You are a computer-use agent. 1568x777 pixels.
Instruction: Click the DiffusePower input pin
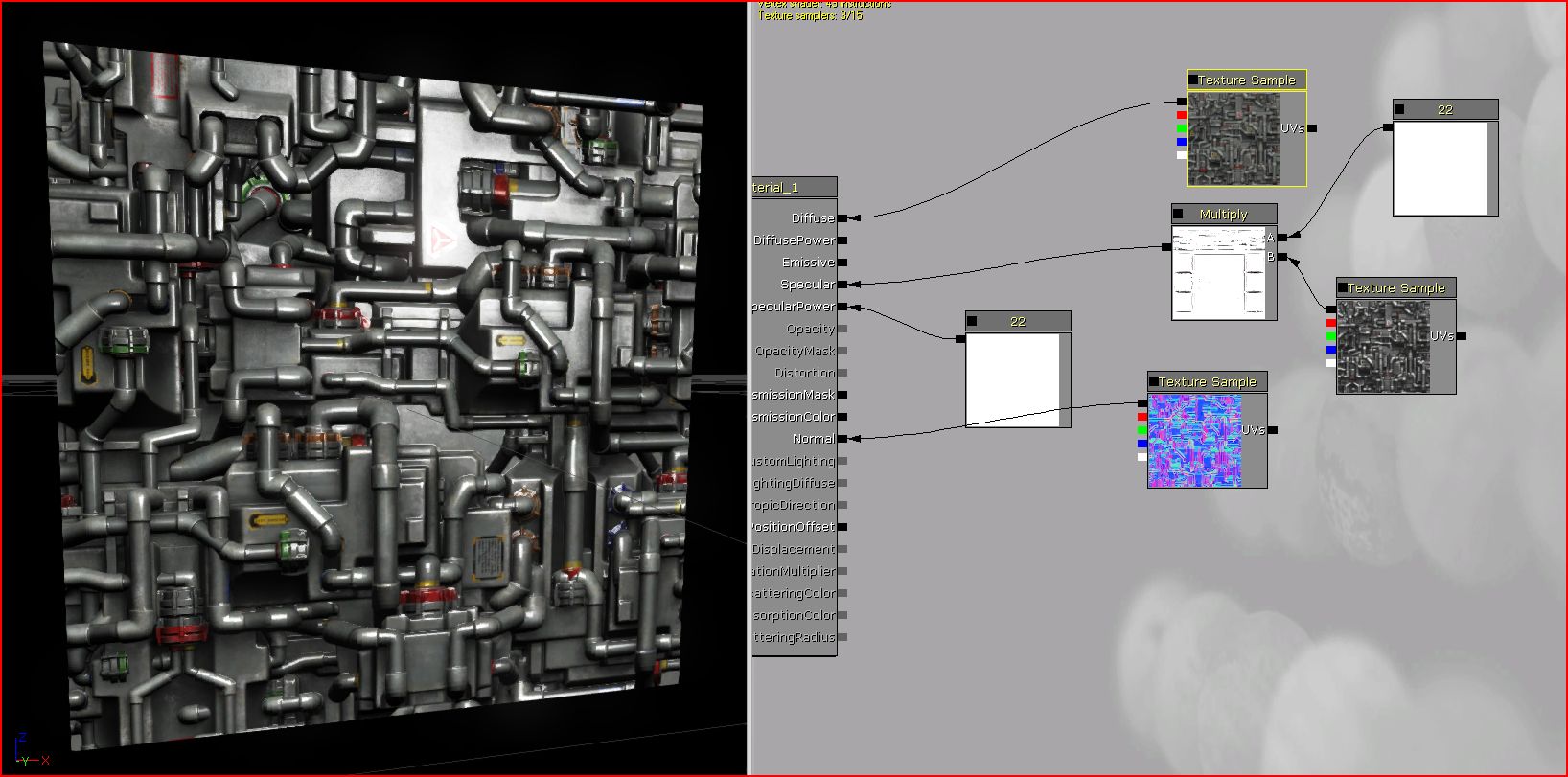click(x=842, y=240)
